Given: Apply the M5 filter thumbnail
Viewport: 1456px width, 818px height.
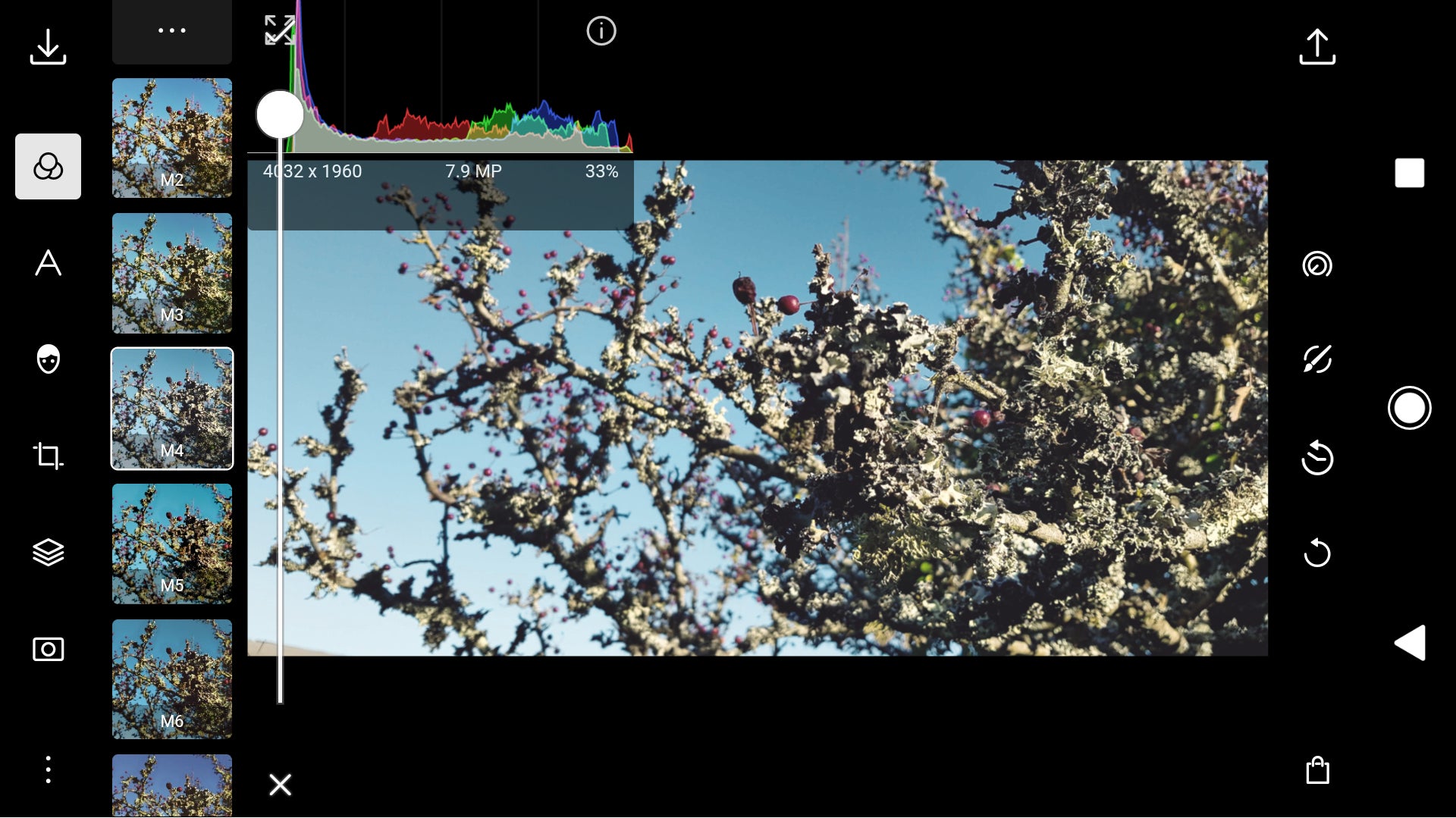Looking at the screenshot, I should (172, 544).
